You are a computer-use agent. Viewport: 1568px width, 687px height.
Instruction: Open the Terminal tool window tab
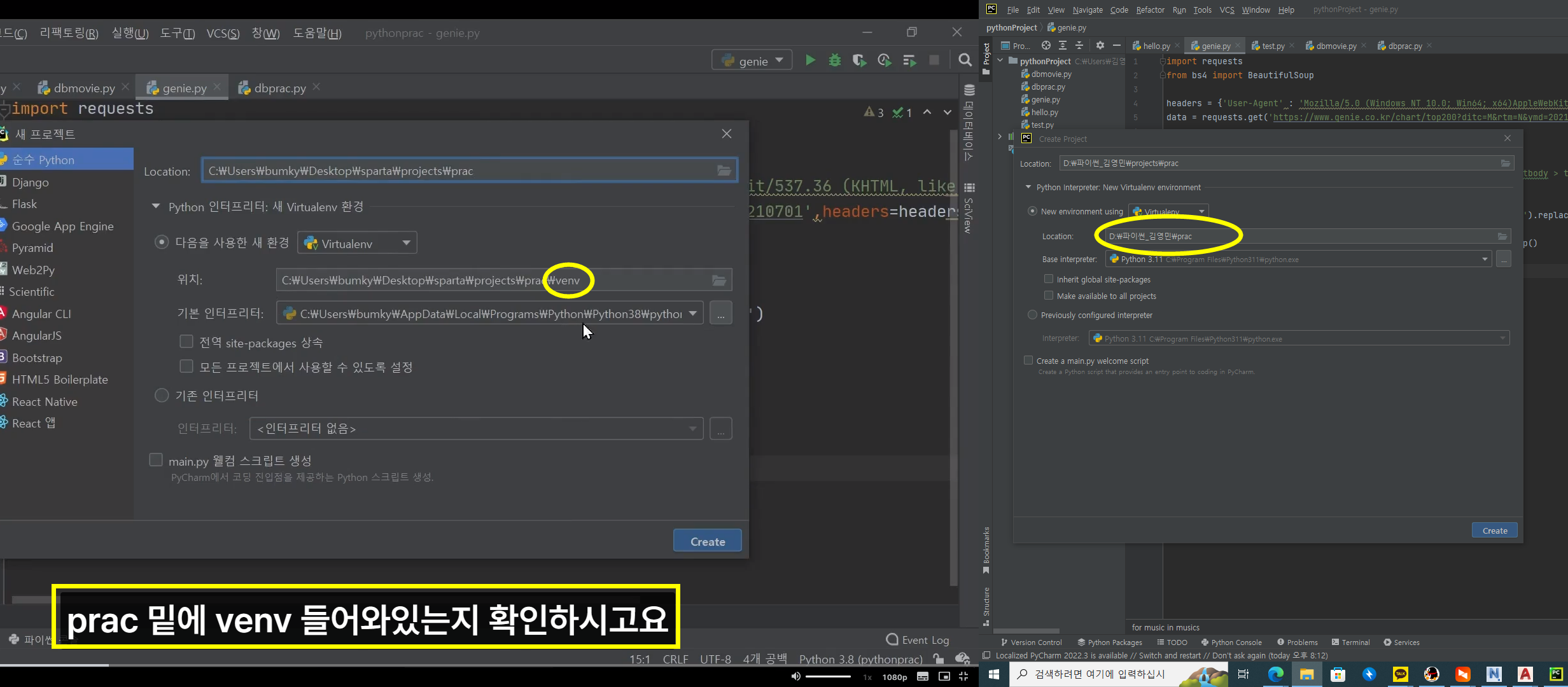(x=1350, y=642)
